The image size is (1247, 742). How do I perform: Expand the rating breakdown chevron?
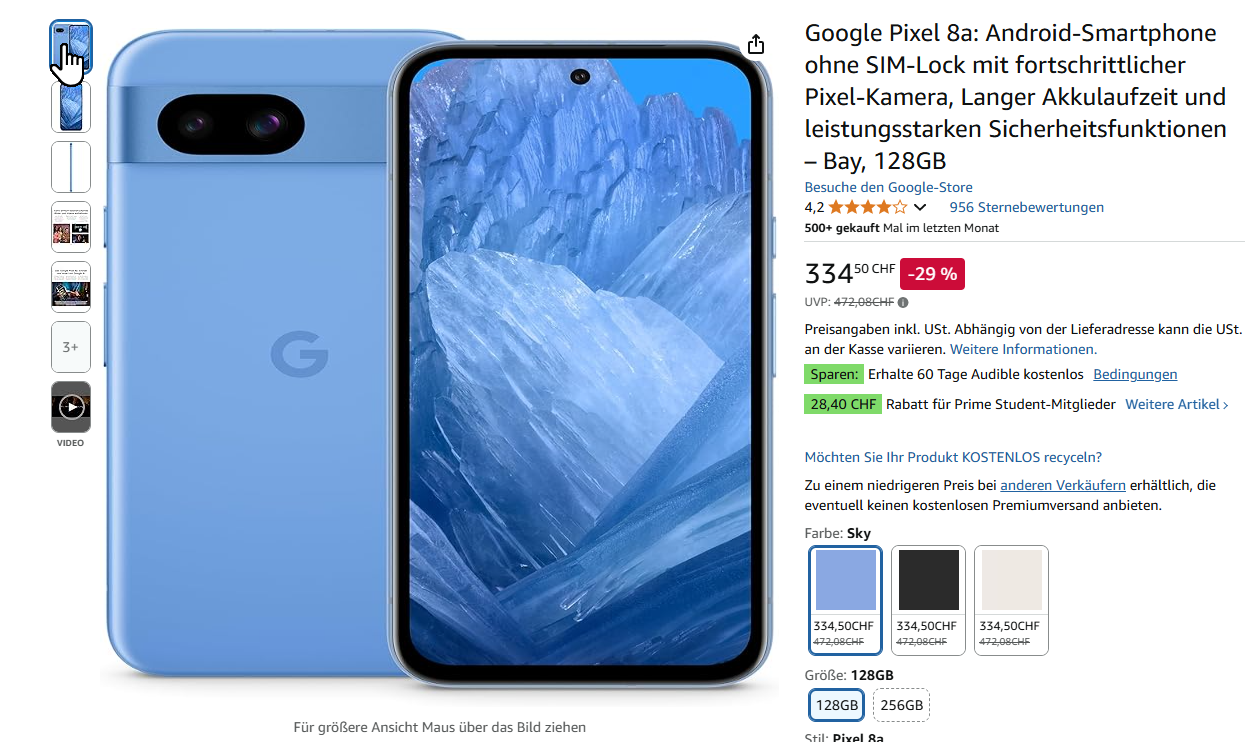pyautogui.click(x=920, y=208)
